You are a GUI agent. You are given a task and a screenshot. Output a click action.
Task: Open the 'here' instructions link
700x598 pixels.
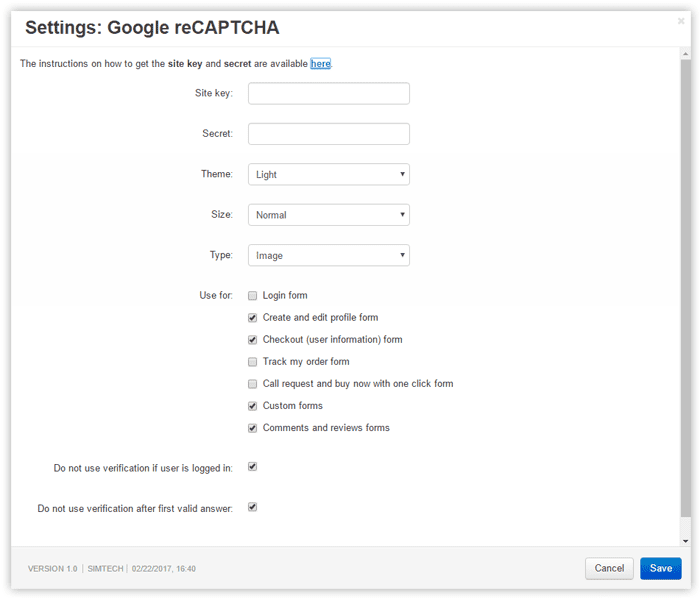click(x=321, y=64)
